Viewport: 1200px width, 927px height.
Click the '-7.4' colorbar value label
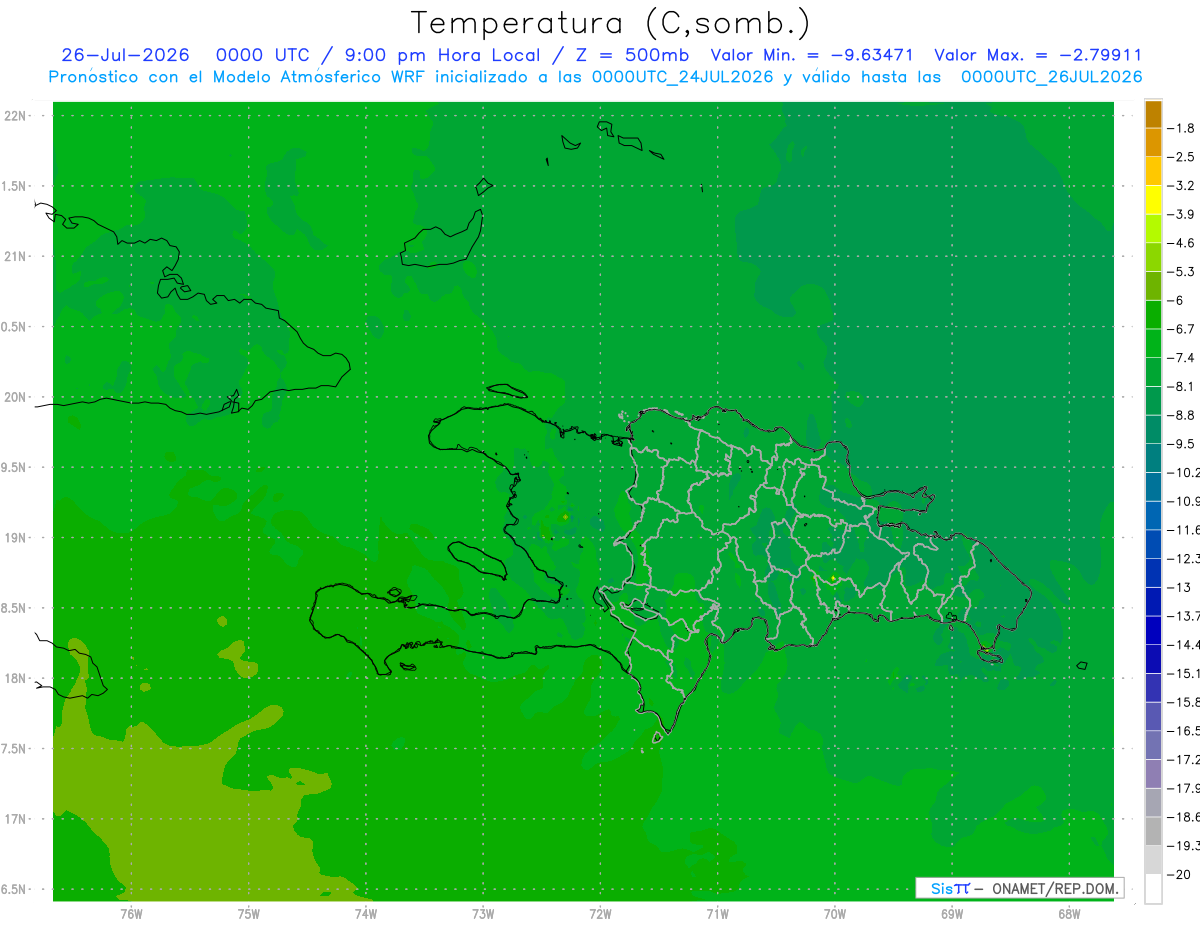click(1181, 358)
